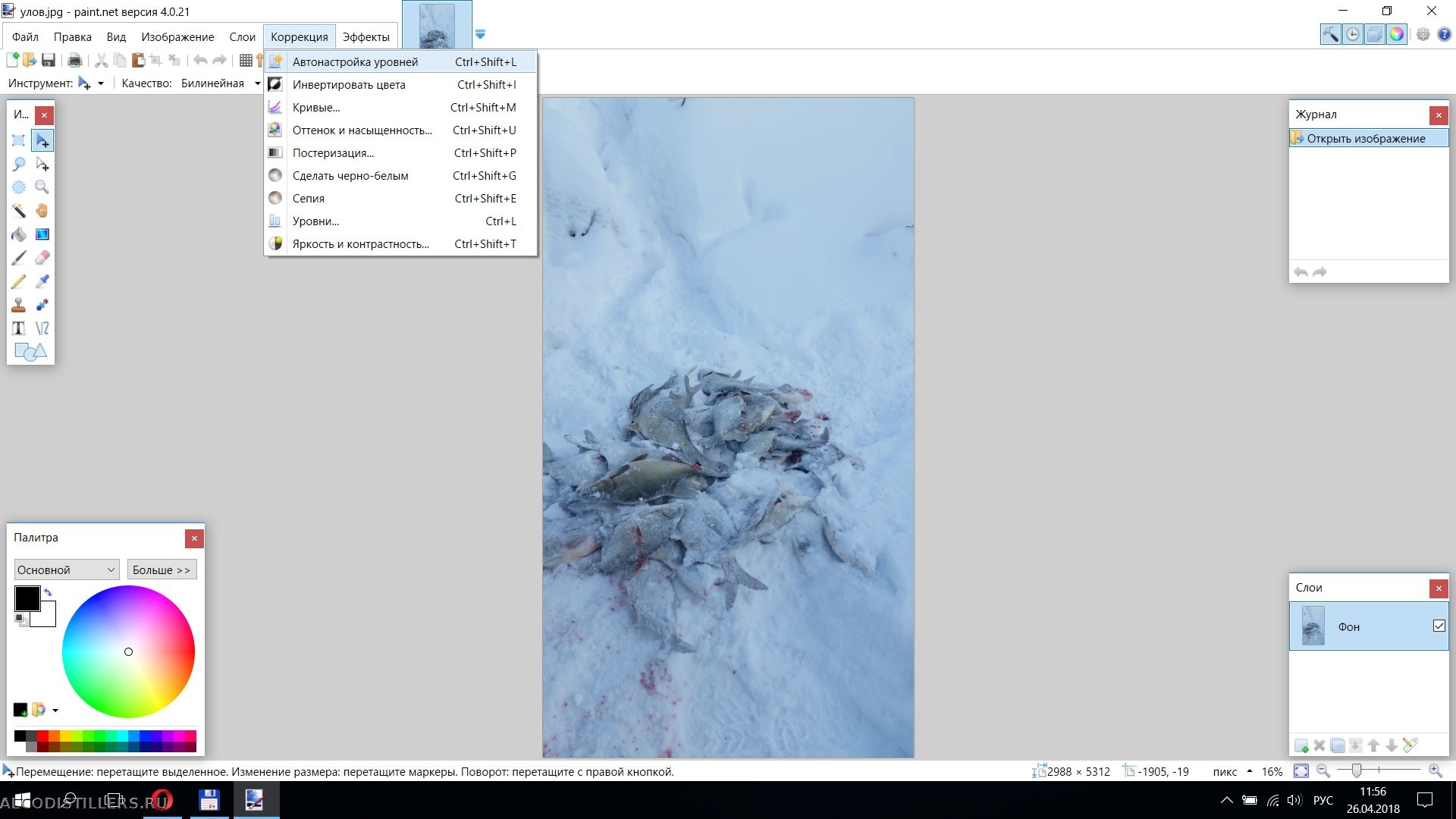The height and width of the screenshot is (819, 1456).
Task: Open the Основной color mode dropdown
Action: [x=67, y=570]
